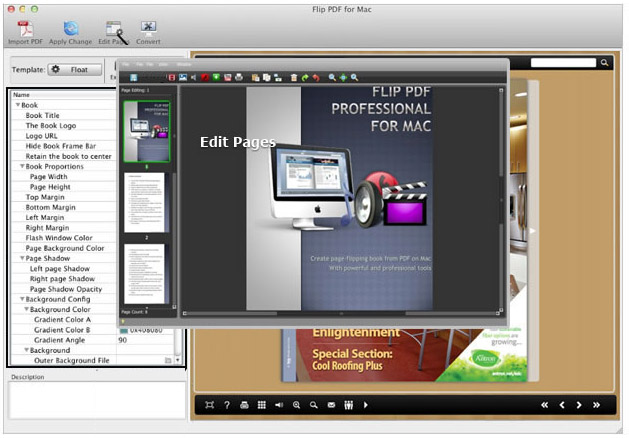
Task: Collapse the Page Shadow node
Action: click(x=22, y=258)
